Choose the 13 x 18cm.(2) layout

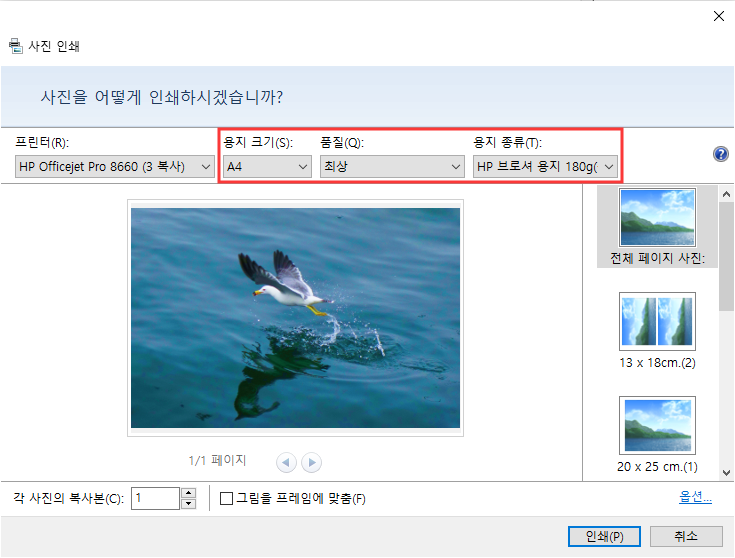click(x=657, y=331)
